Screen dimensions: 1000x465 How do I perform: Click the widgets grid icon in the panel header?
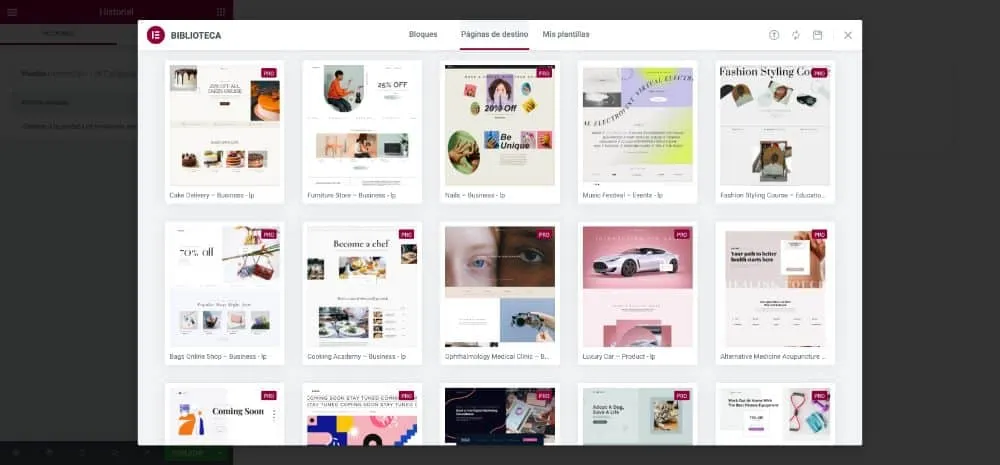tap(221, 11)
